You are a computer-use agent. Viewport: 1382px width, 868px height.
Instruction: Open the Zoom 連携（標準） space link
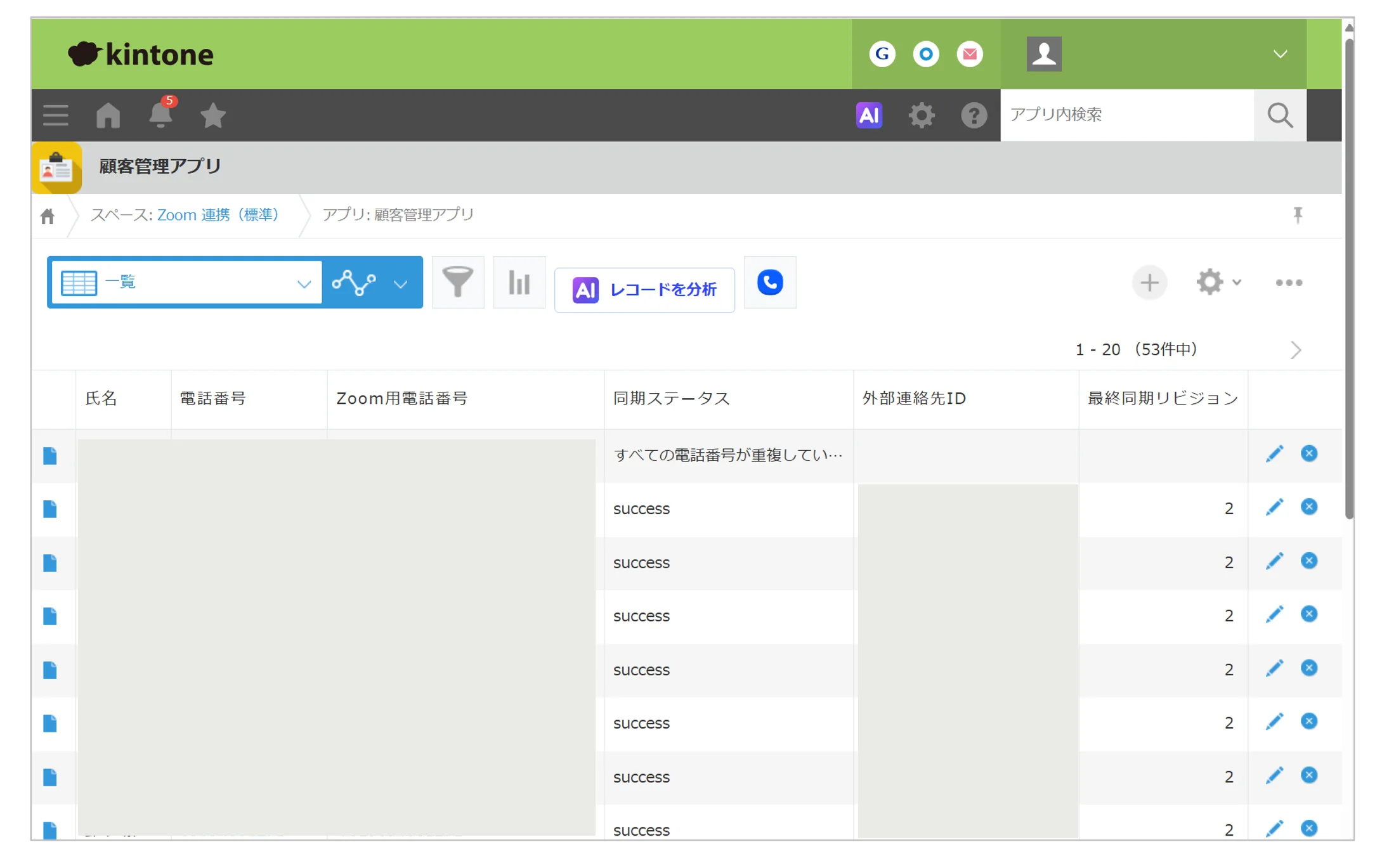click(x=218, y=216)
